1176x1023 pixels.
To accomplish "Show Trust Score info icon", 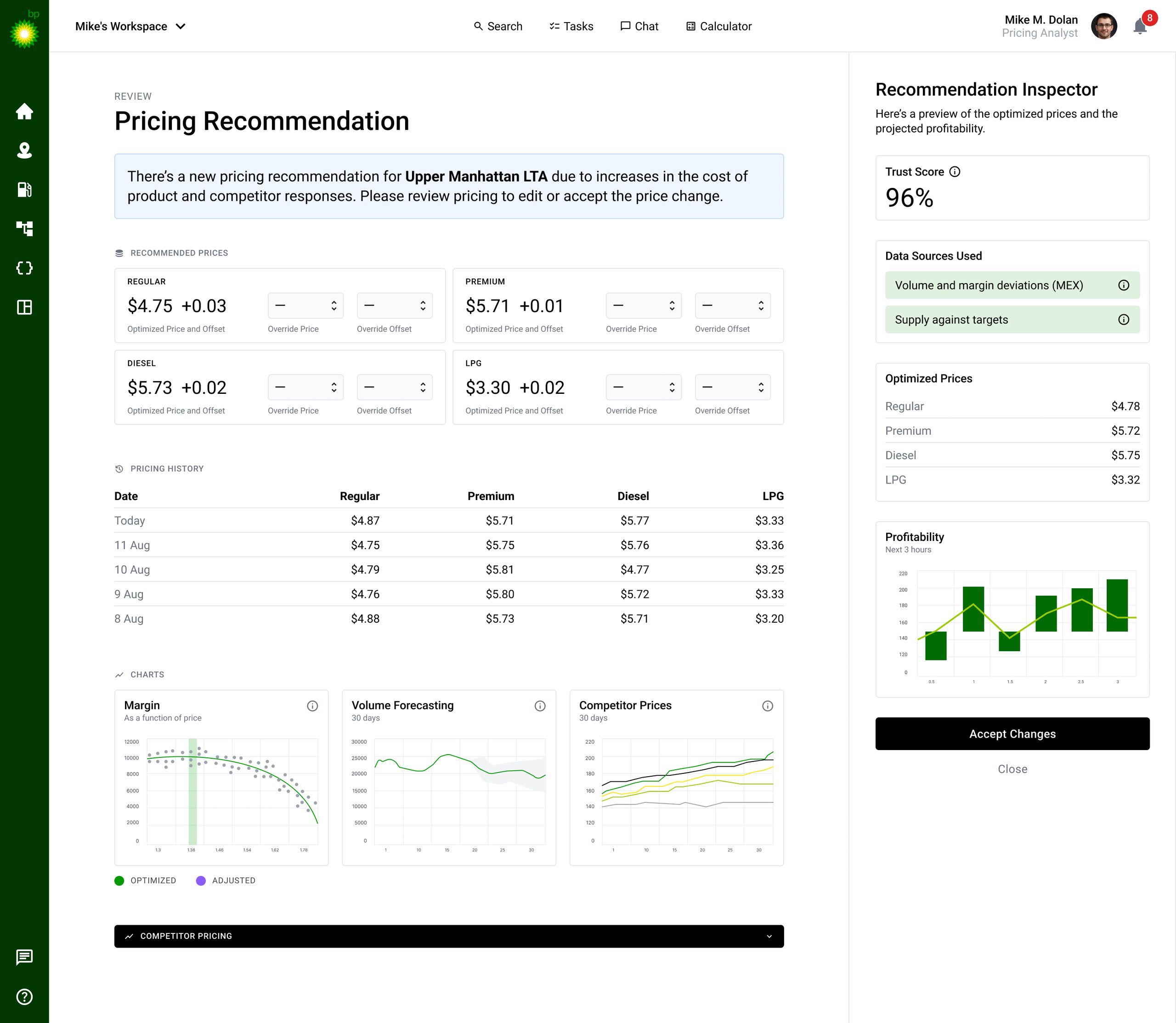I will 955,172.
